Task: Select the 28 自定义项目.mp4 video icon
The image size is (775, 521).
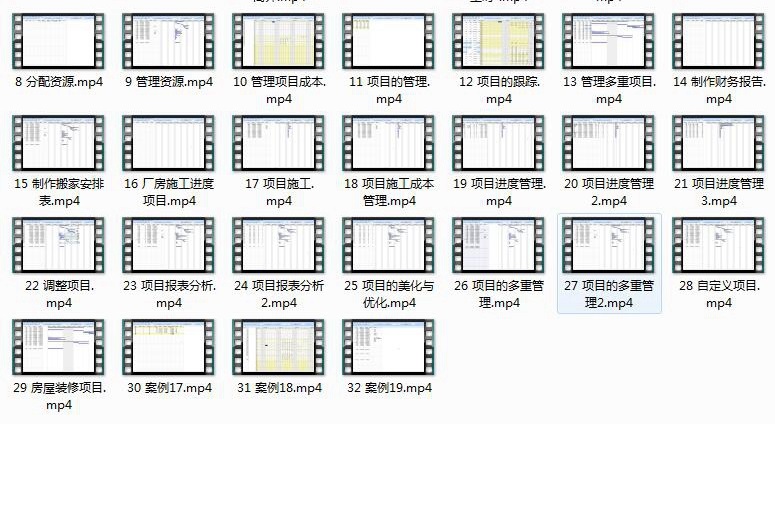Action: point(719,246)
